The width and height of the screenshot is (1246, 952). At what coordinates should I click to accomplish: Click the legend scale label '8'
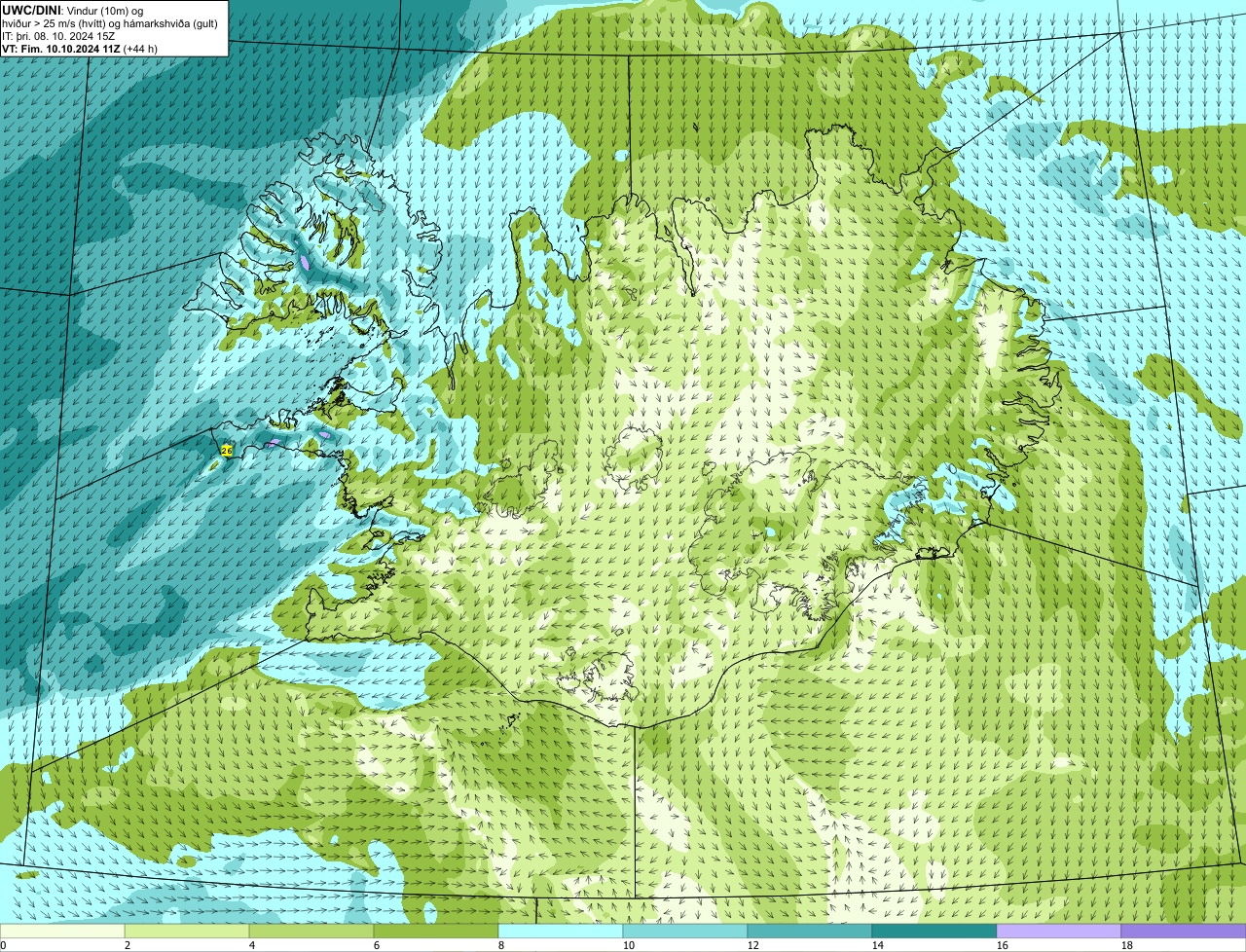click(x=501, y=945)
